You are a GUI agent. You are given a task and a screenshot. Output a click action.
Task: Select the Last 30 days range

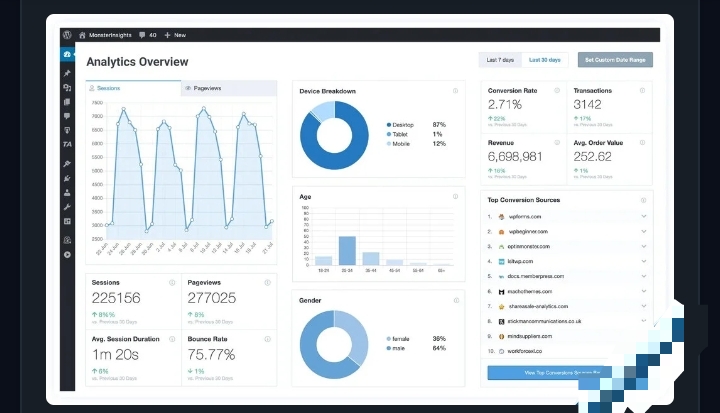click(545, 60)
